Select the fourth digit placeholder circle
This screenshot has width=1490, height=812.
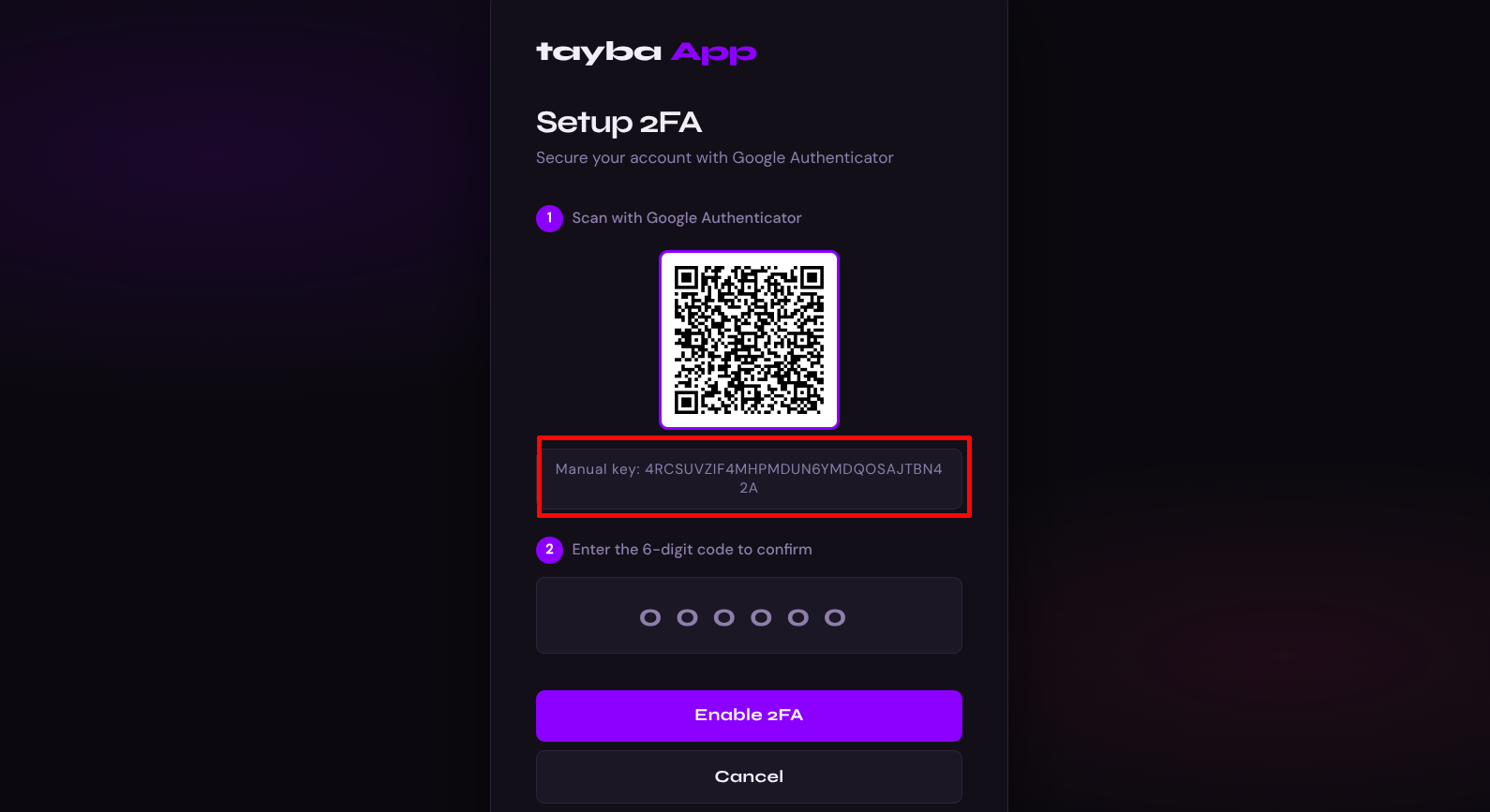(x=761, y=617)
